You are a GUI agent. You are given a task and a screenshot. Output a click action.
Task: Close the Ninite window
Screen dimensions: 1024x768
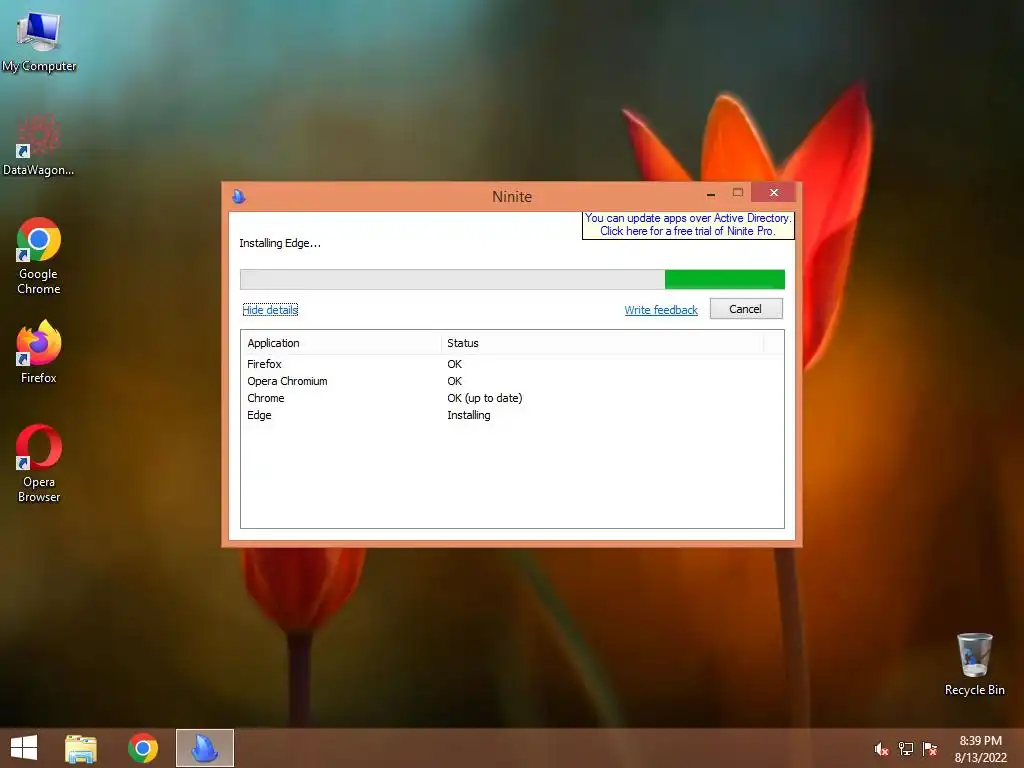pos(774,192)
